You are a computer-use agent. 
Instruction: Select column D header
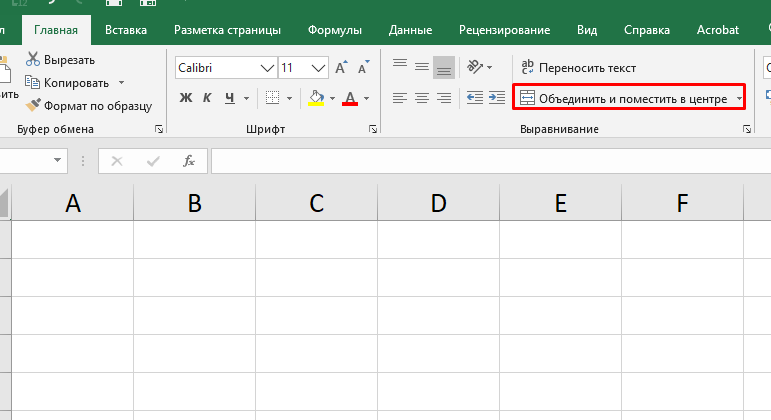pos(439,203)
